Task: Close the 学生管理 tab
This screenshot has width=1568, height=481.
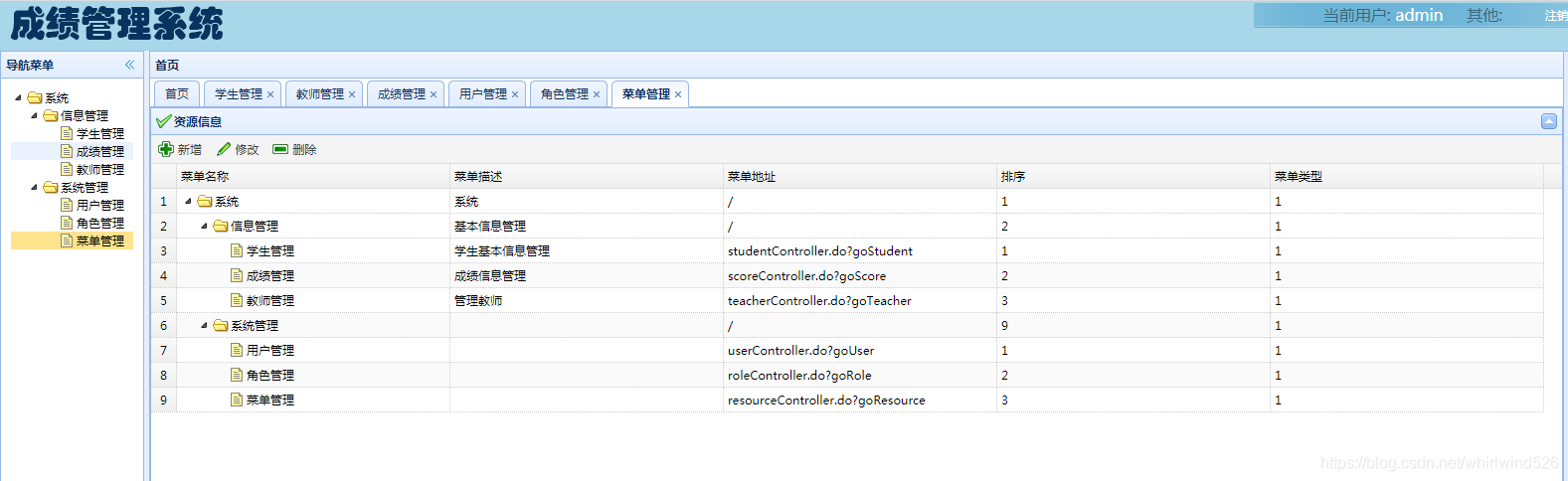Action: click(270, 94)
